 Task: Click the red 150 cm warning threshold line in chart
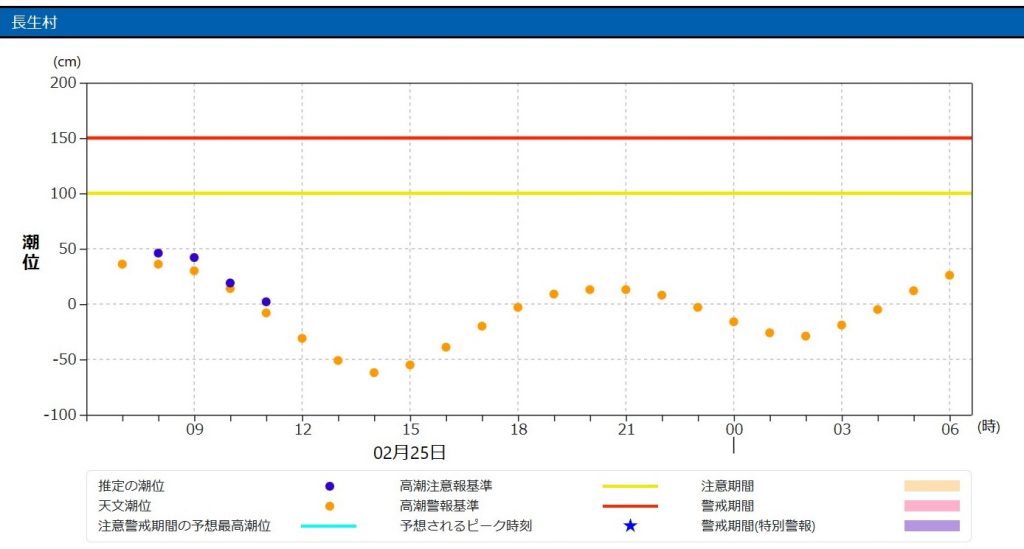[529, 138]
